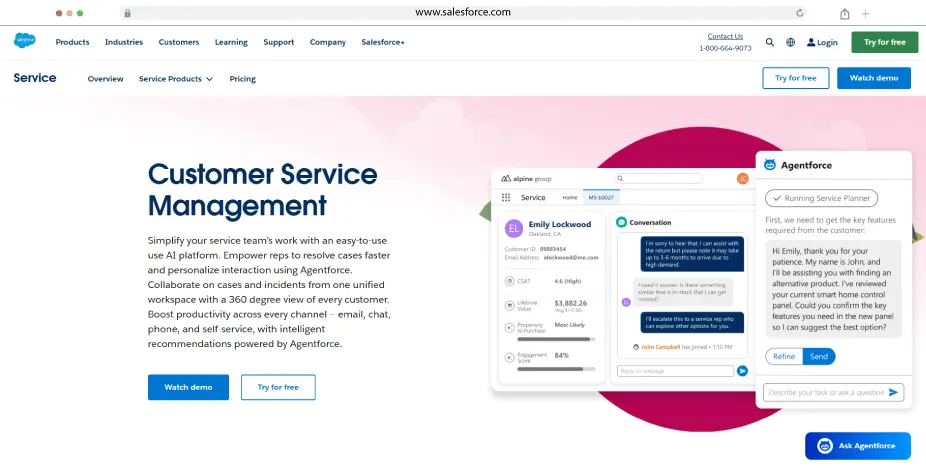Click the Ask Agentforce robot icon

[824, 446]
